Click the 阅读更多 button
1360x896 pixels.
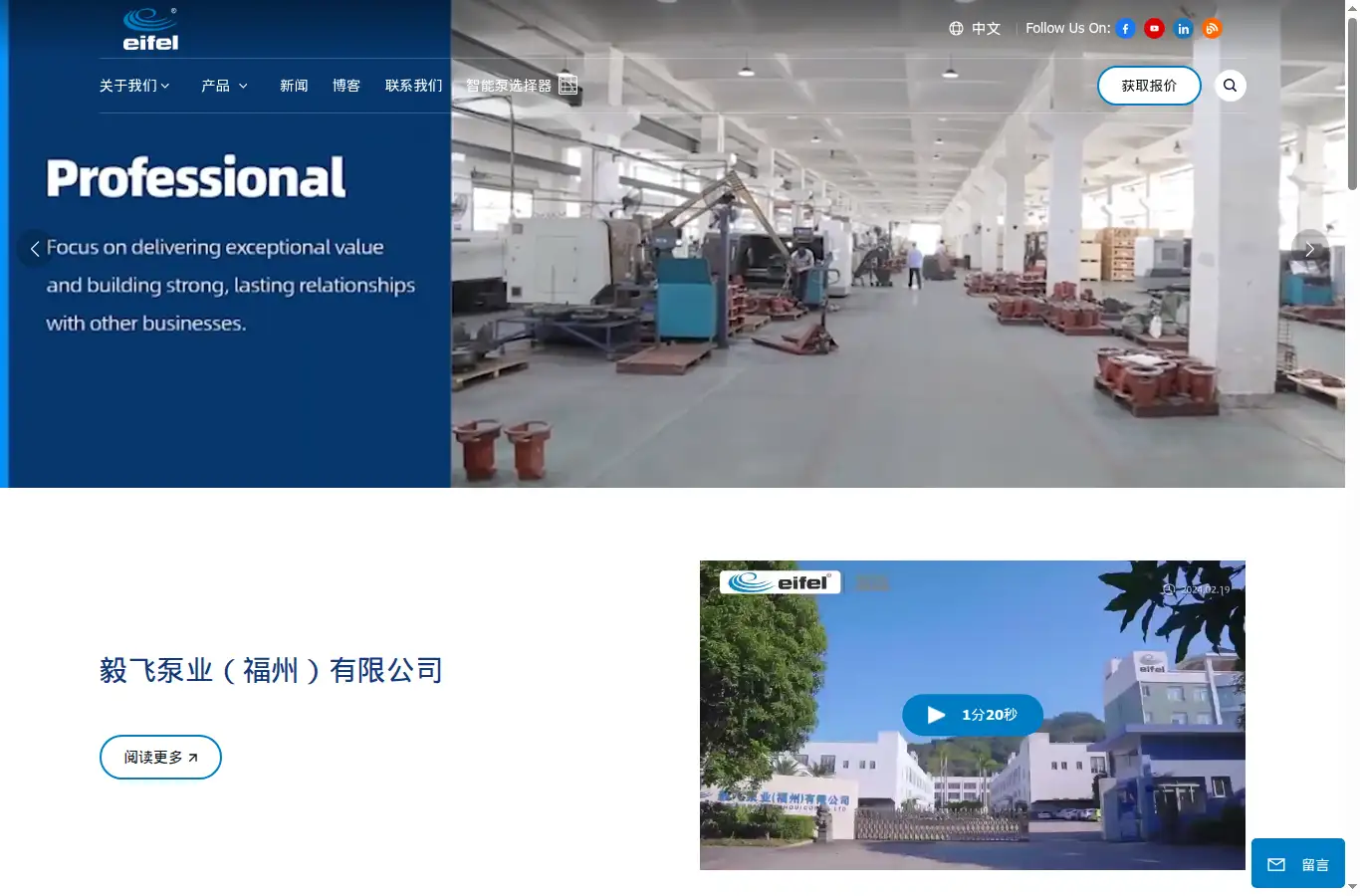160,758
